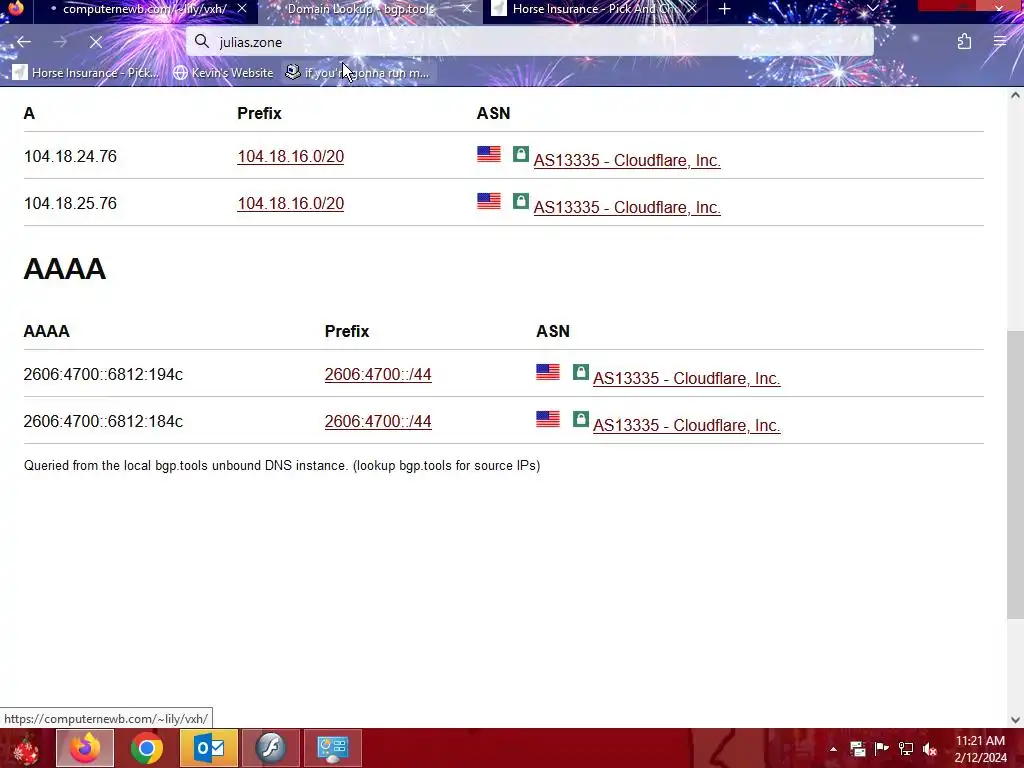Open "if you're gonna run m..." bookmark

point(358,72)
